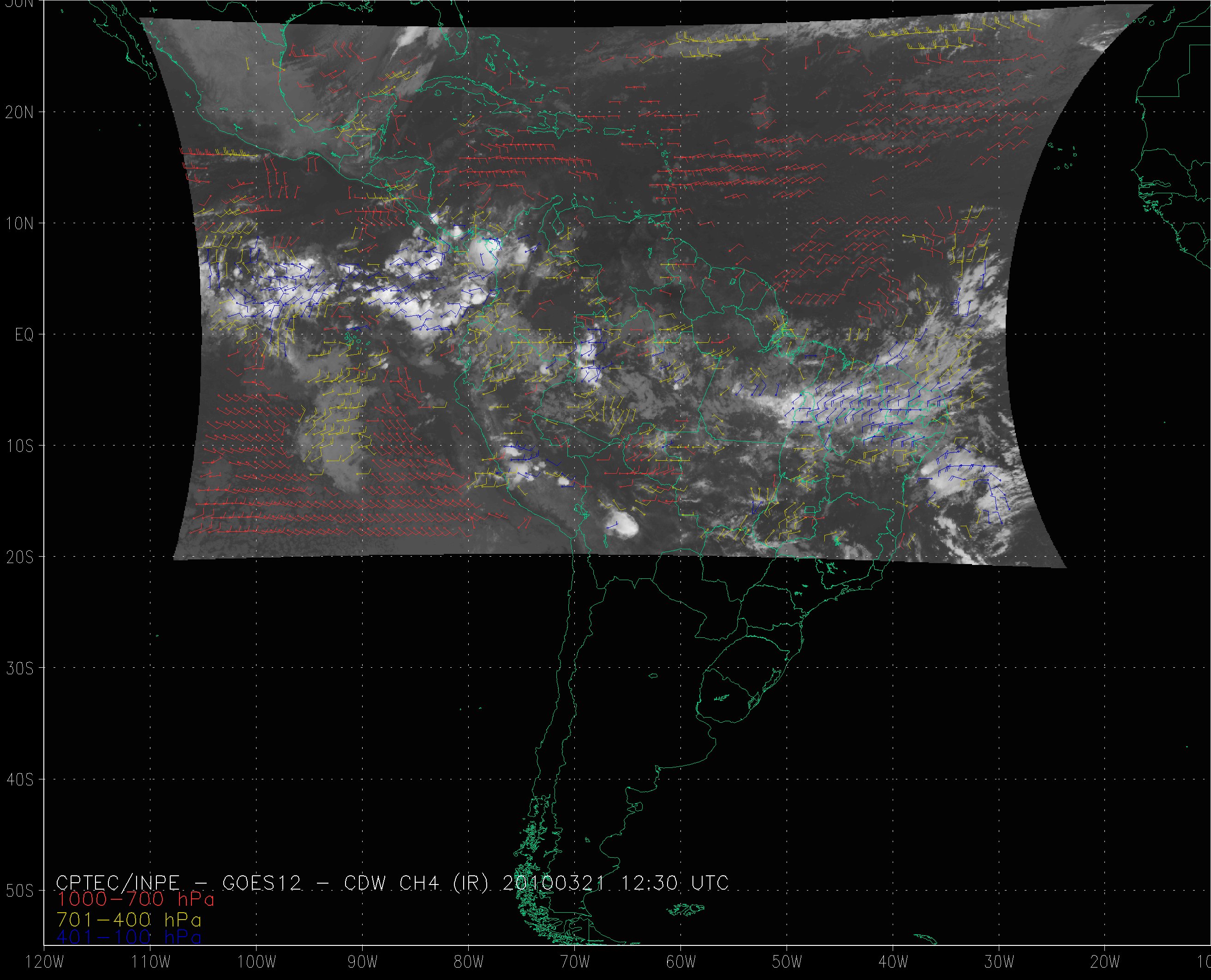
Task: Click the yellow 701-400 hPa legend entry
Action: tap(129, 919)
